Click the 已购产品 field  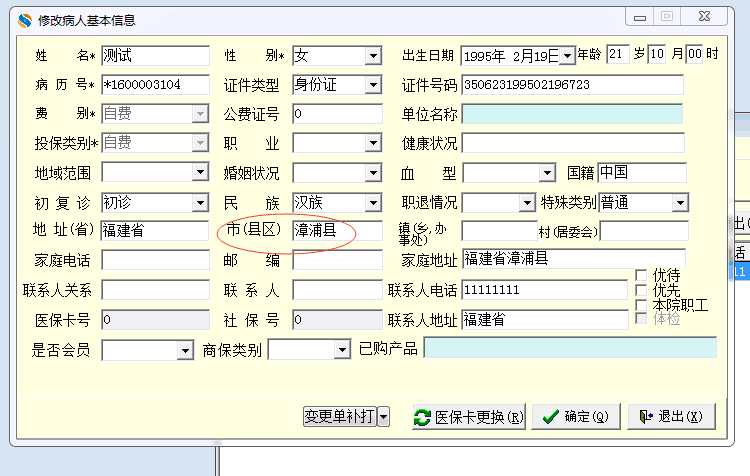pos(570,348)
